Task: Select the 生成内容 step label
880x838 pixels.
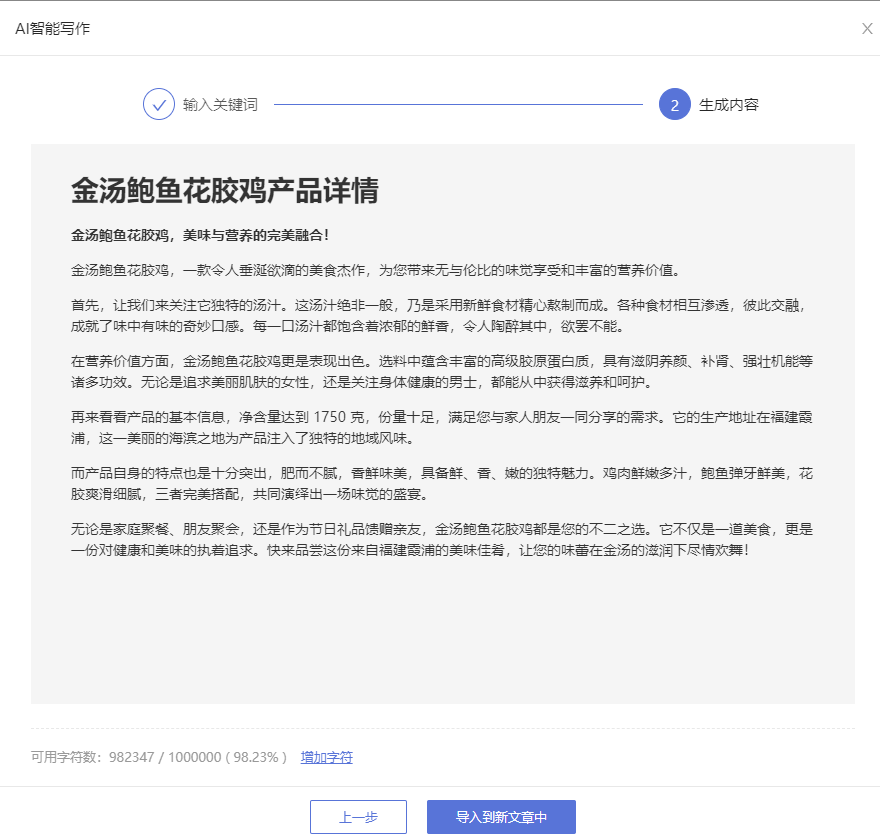Action: tap(729, 104)
